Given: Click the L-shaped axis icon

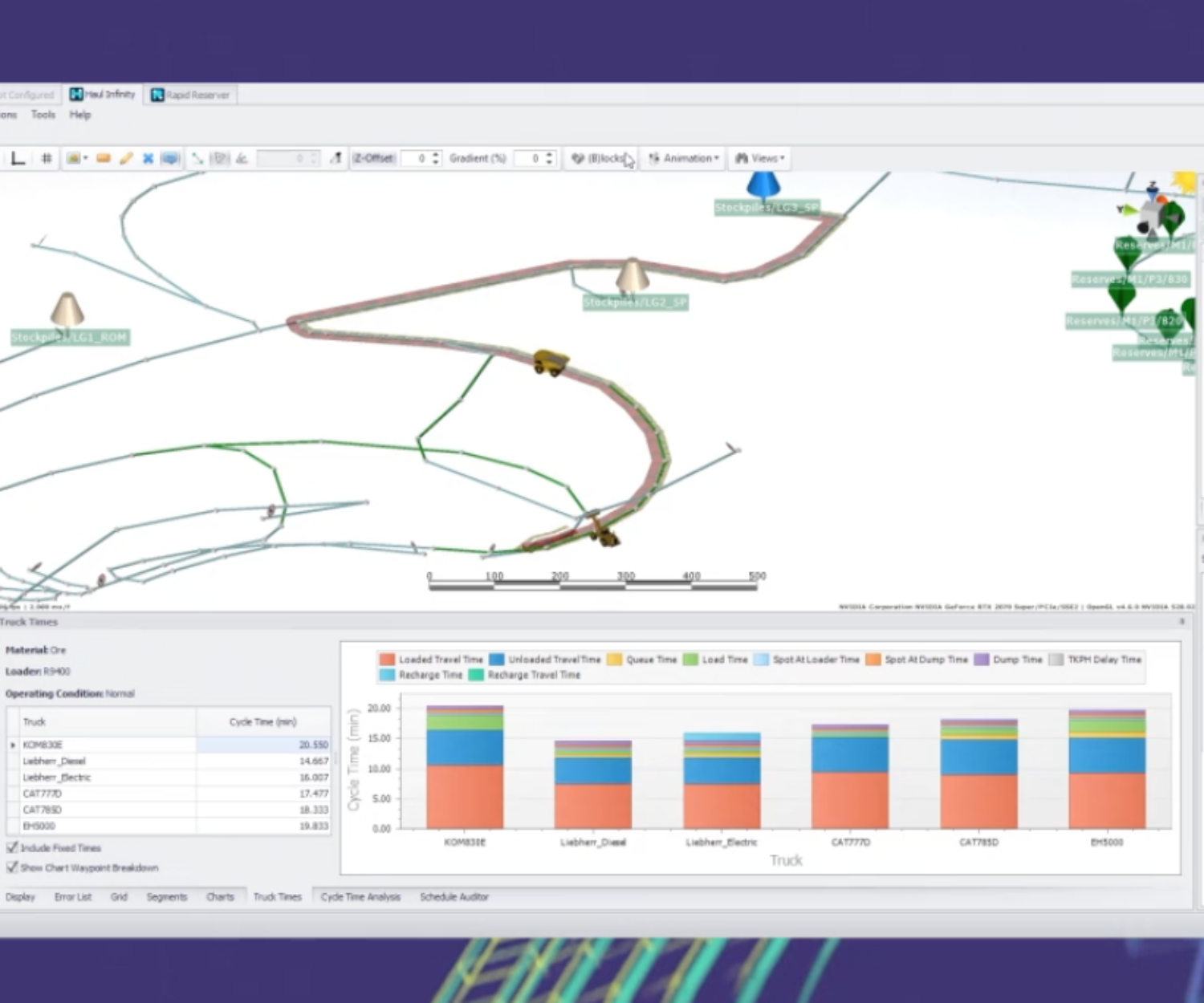Looking at the screenshot, I should click(x=18, y=159).
